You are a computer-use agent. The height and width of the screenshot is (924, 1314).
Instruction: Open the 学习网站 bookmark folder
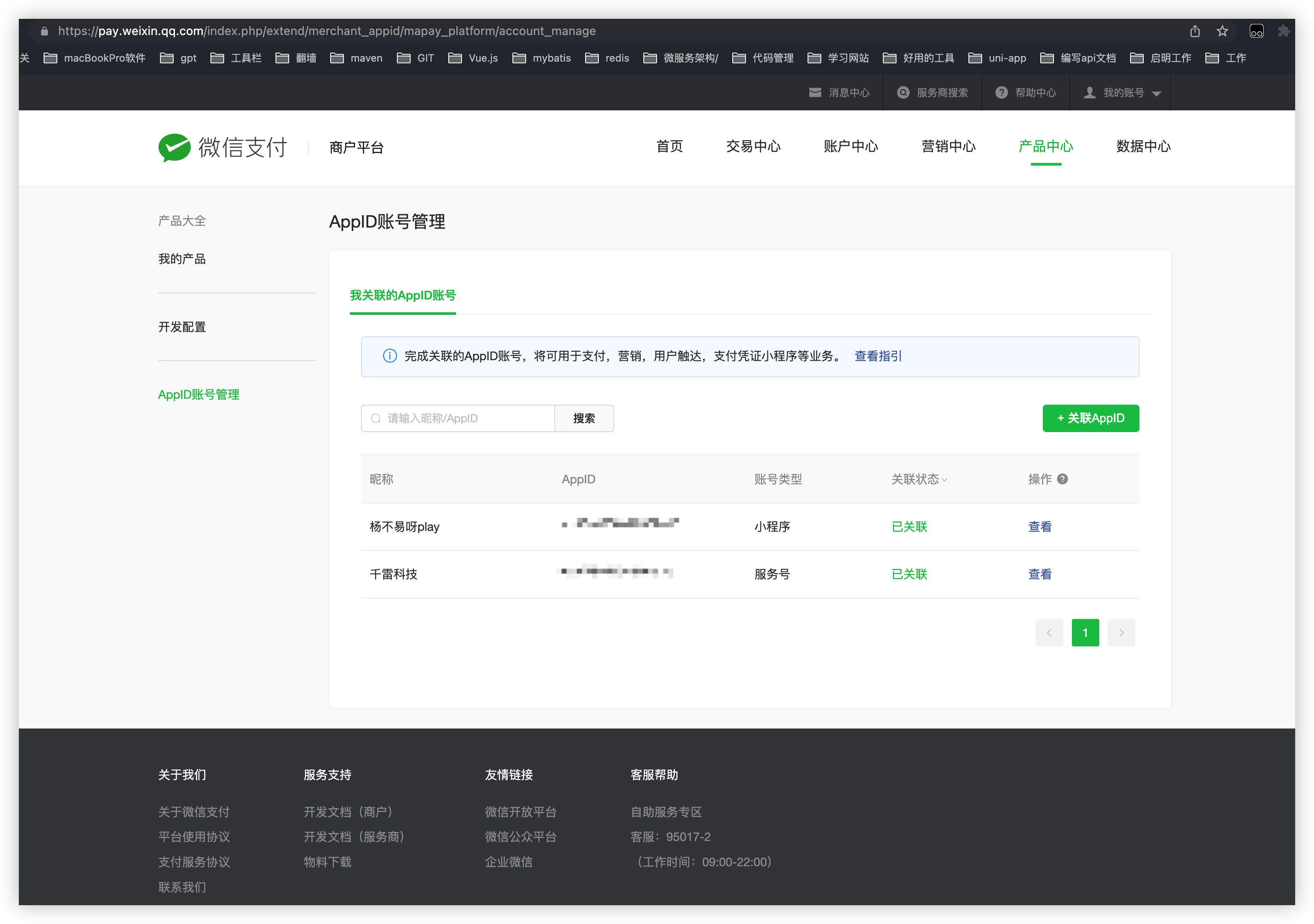coord(838,58)
